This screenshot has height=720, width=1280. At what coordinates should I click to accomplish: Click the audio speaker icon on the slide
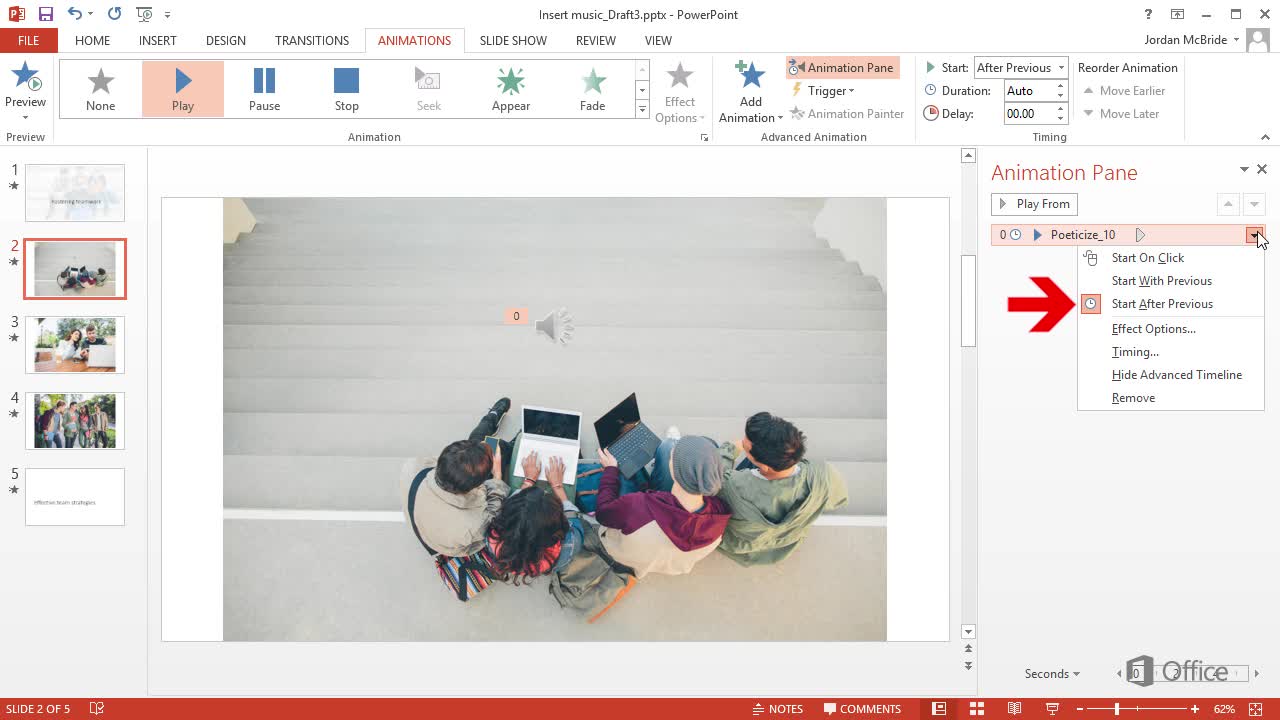point(554,326)
